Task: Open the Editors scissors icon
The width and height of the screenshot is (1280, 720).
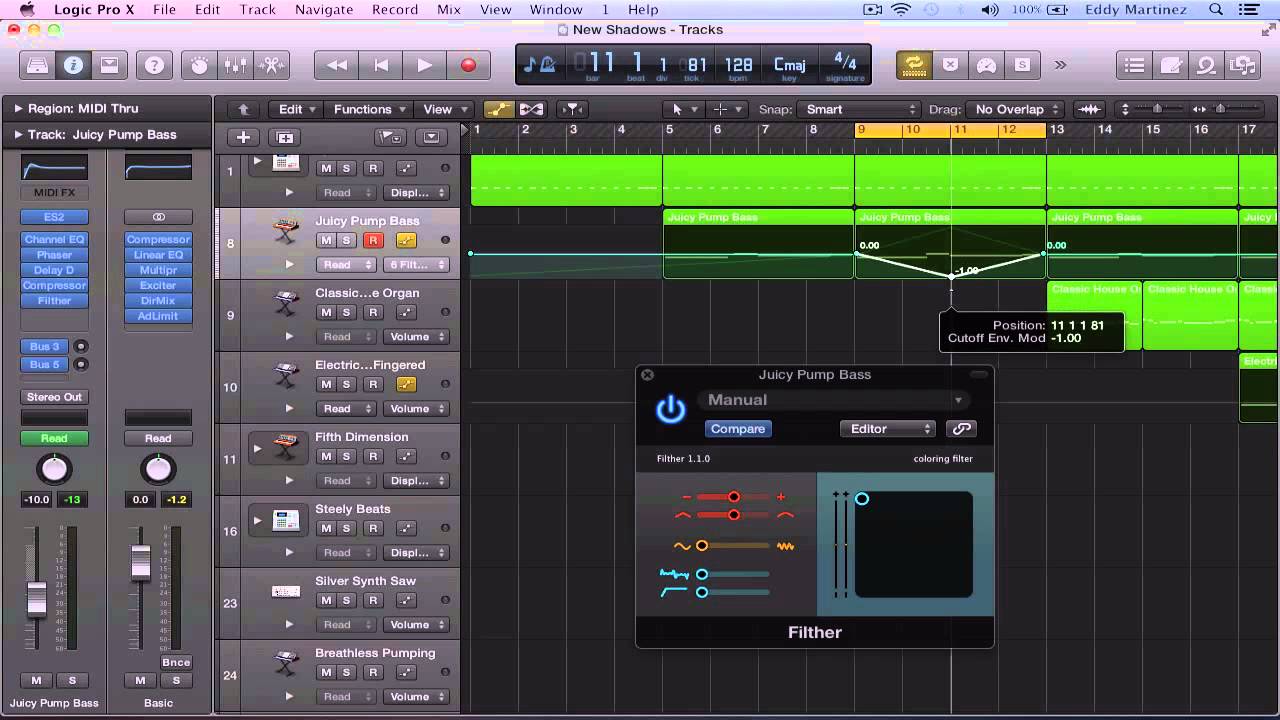Action: [x=271, y=65]
